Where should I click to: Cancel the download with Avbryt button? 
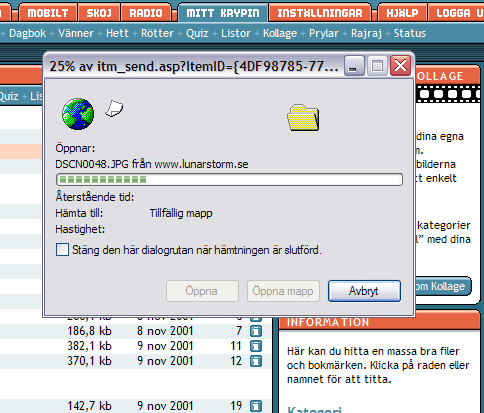(x=364, y=291)
